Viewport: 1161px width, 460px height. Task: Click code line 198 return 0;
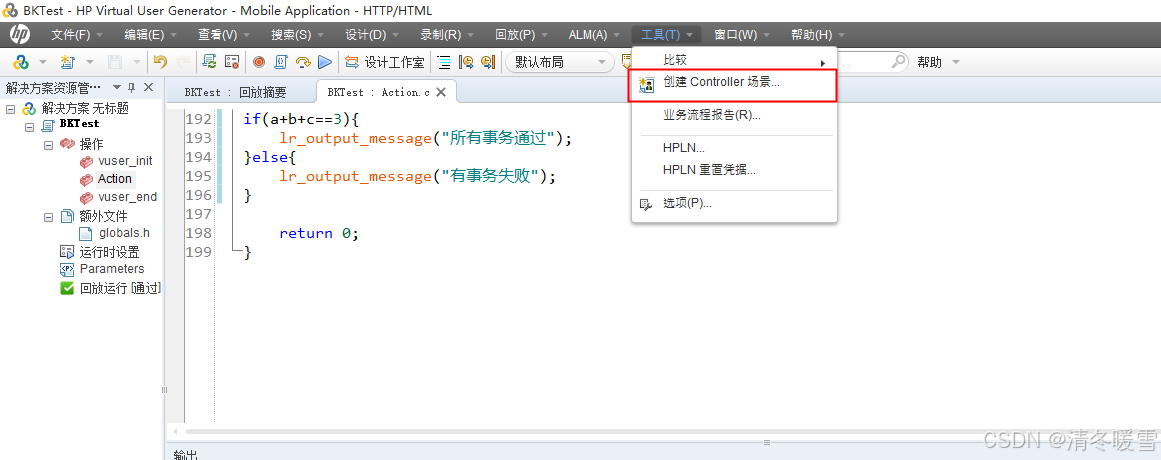[318, 233]
